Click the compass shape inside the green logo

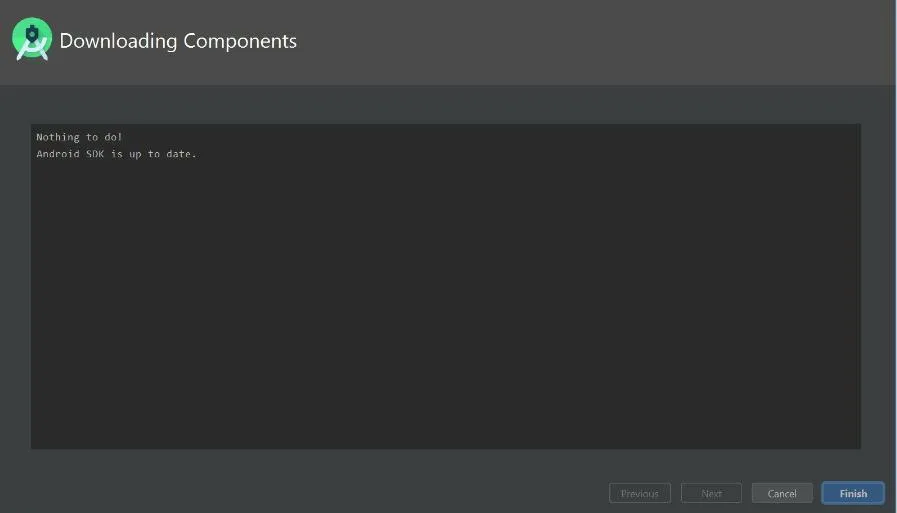pos(32,41)
